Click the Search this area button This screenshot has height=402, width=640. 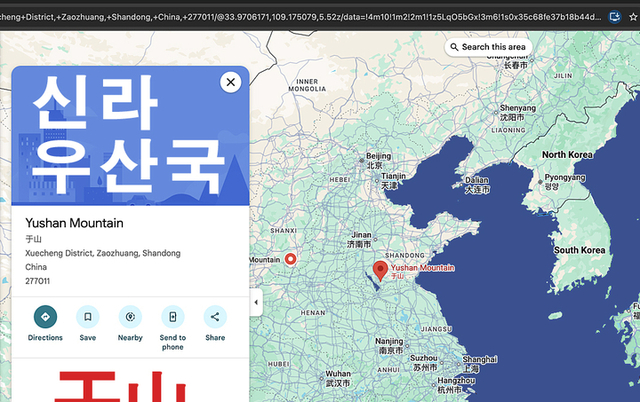click(x=489, y=47)
